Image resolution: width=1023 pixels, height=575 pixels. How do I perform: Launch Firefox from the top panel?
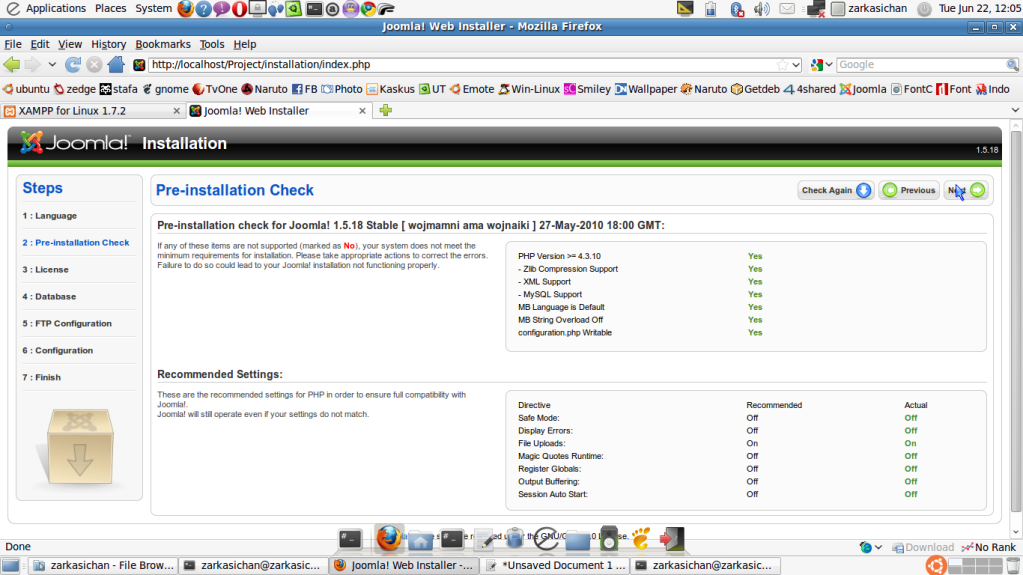185,8
